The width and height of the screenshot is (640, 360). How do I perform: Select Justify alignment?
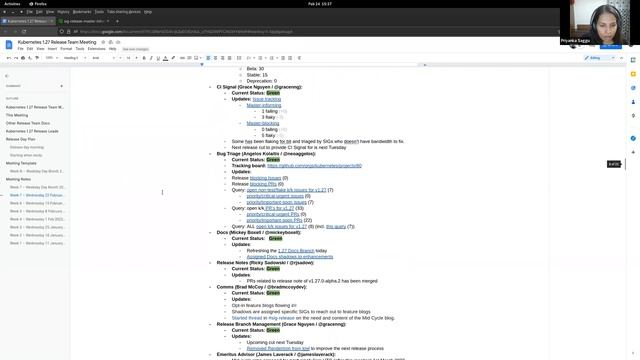click(x=229, y=58)
